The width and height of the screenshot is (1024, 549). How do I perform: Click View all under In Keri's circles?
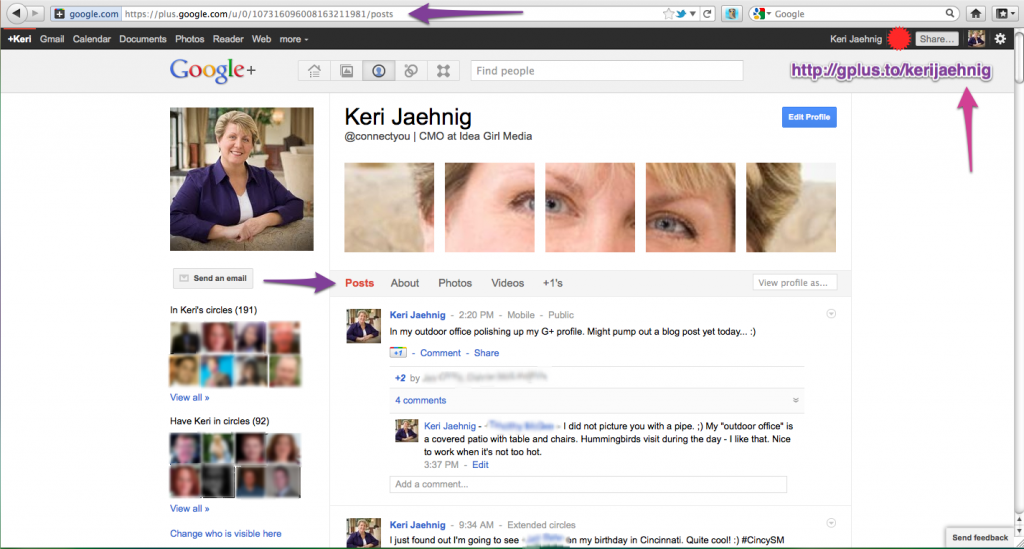189,397
